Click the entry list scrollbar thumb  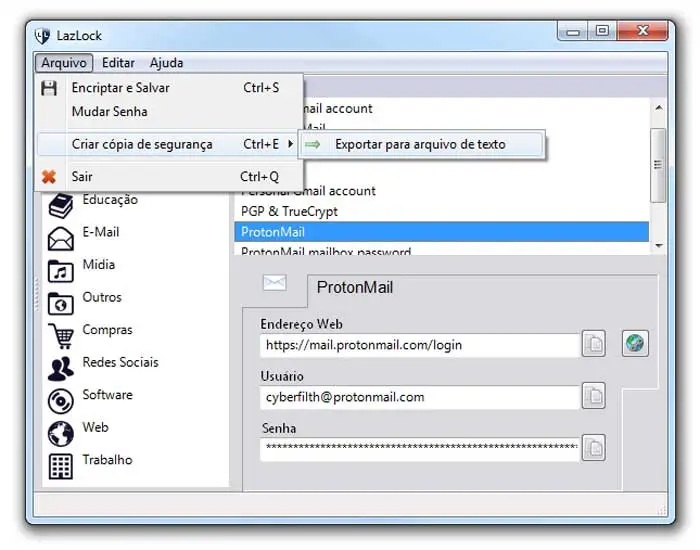coord(658,165)
